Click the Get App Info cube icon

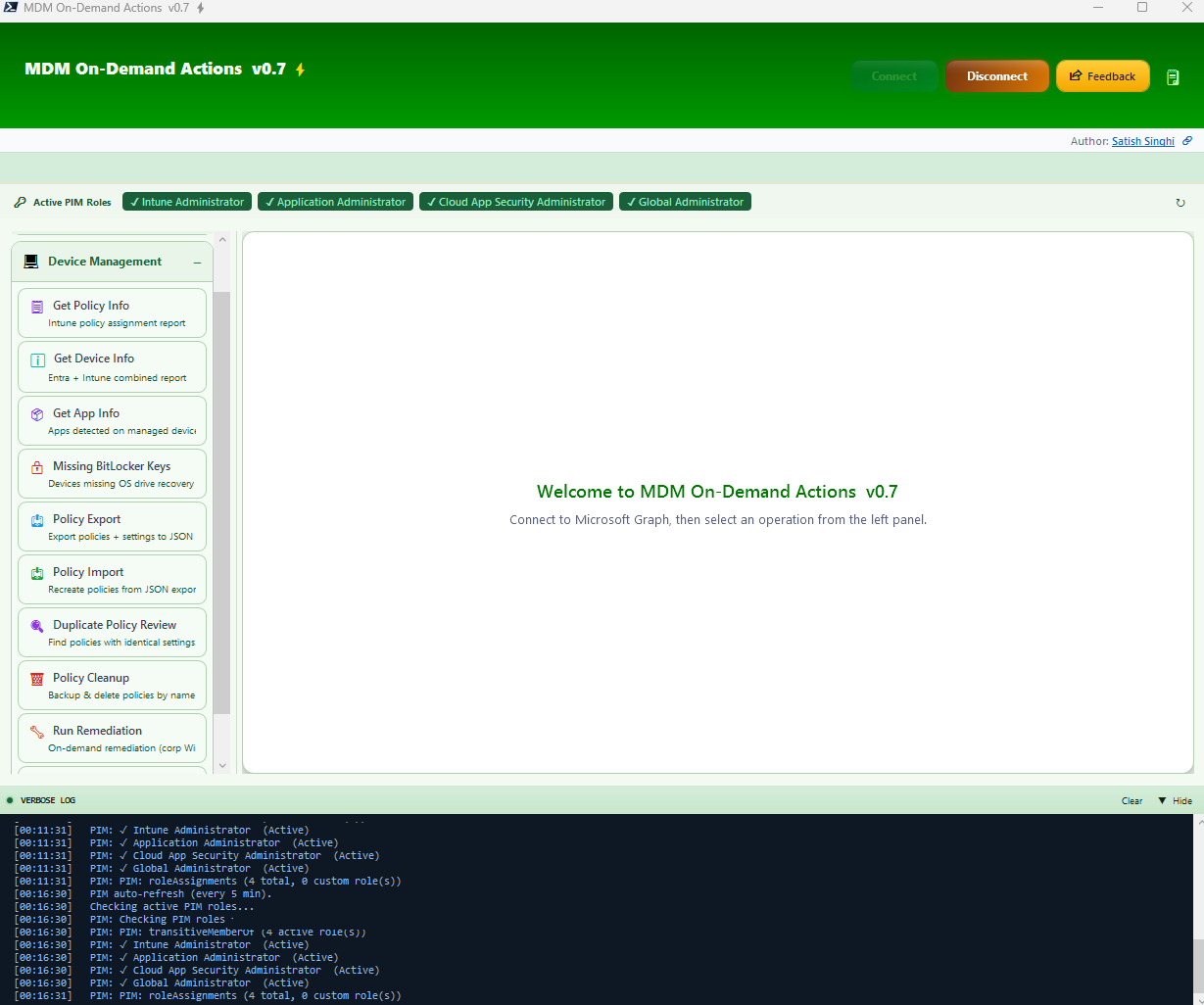(x=37, y=414)
